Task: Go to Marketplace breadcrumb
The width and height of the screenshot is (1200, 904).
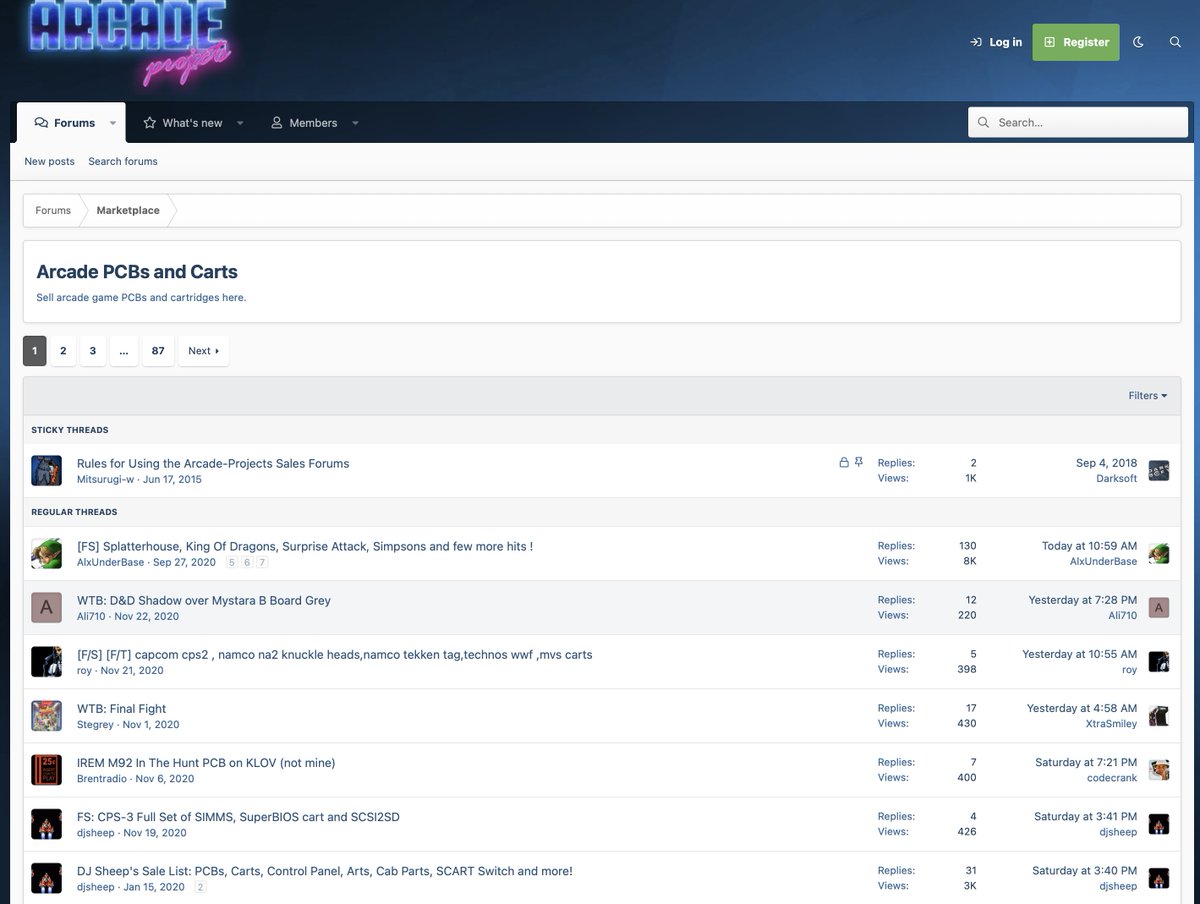Action: tap(128, 210)
